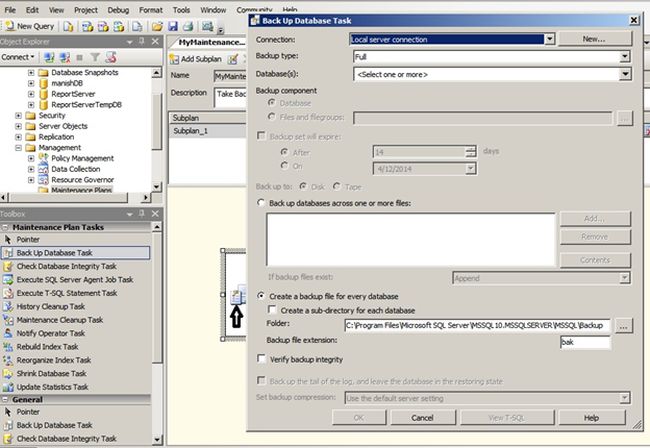The width and height of the screenshot is (650, 448).
Task: Click the New... connection button
Action: pyautogui.click(x=594, y=39)
